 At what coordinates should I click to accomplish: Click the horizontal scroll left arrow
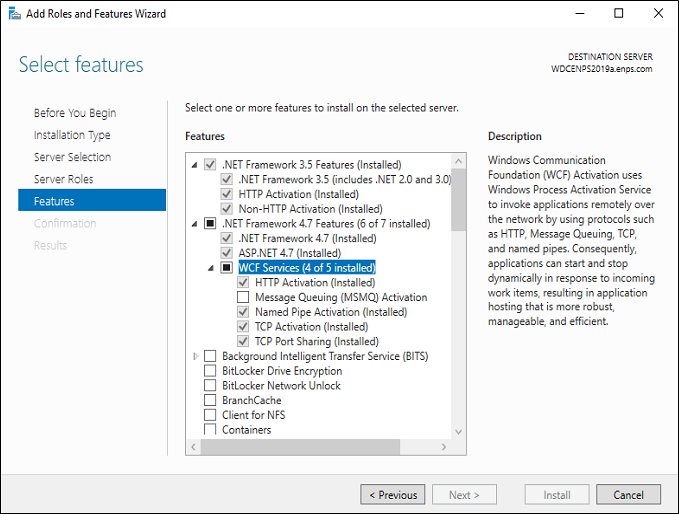pos(194,447)
